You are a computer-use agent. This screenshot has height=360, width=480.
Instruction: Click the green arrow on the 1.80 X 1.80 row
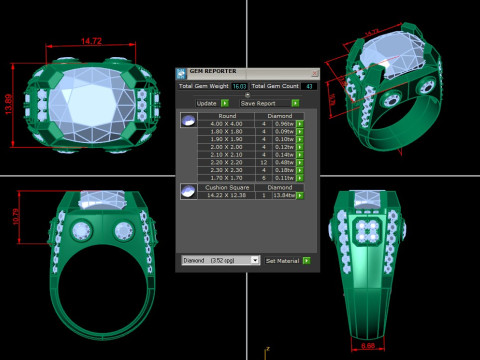coord(300,131)
